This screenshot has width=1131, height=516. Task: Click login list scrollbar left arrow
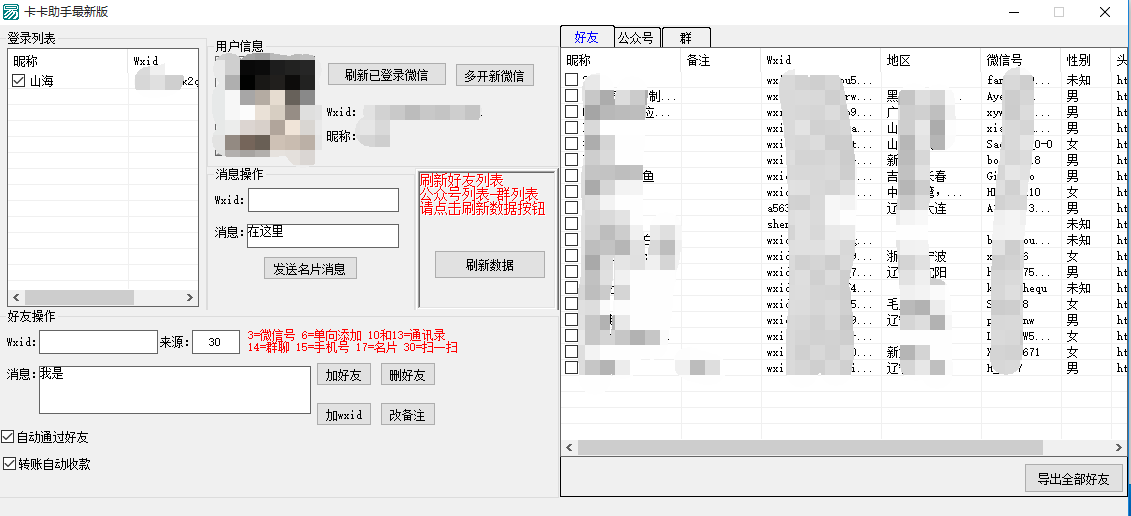tap(16, 297)
